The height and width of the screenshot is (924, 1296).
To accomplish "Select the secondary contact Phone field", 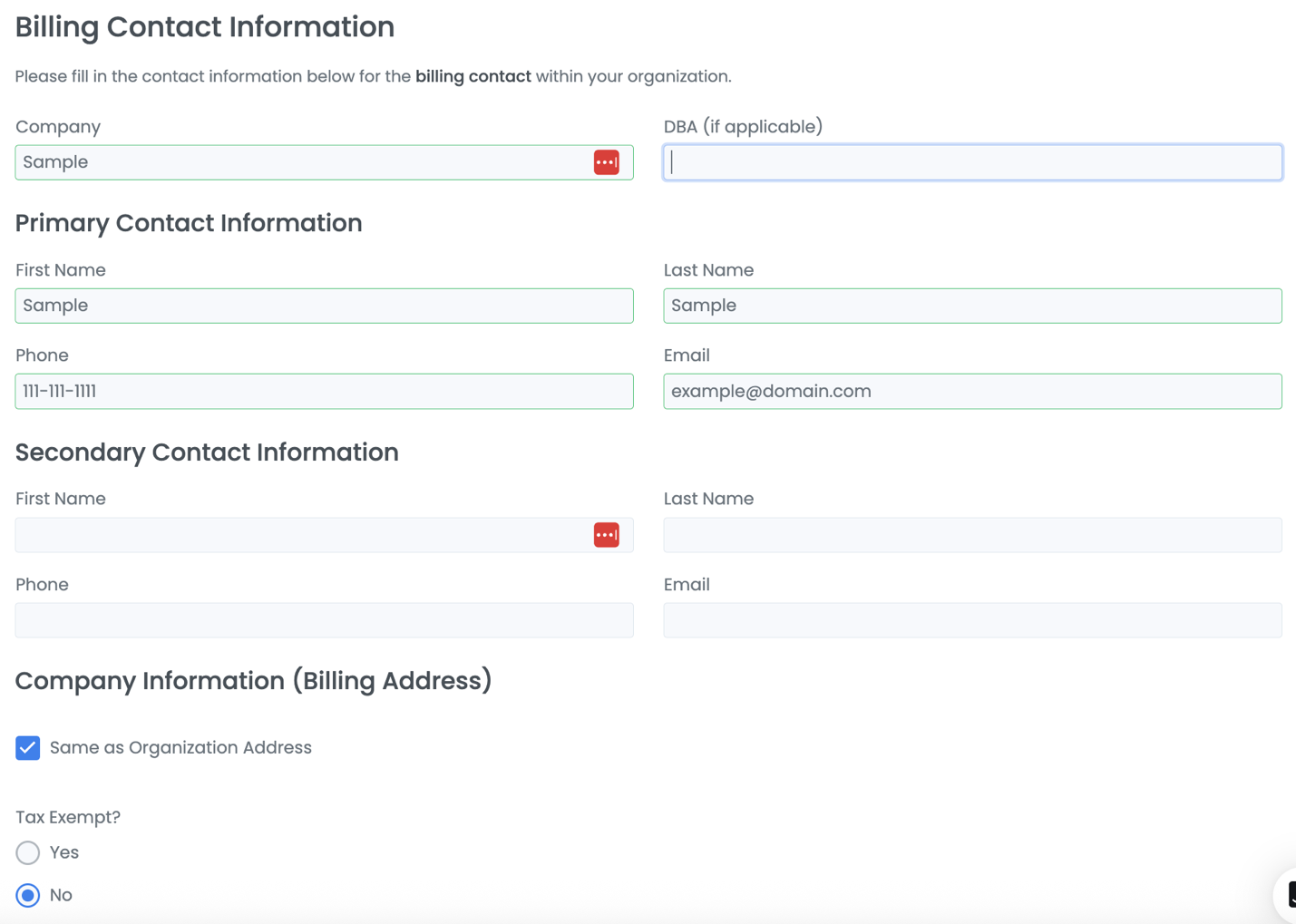I will pos(324,620).
